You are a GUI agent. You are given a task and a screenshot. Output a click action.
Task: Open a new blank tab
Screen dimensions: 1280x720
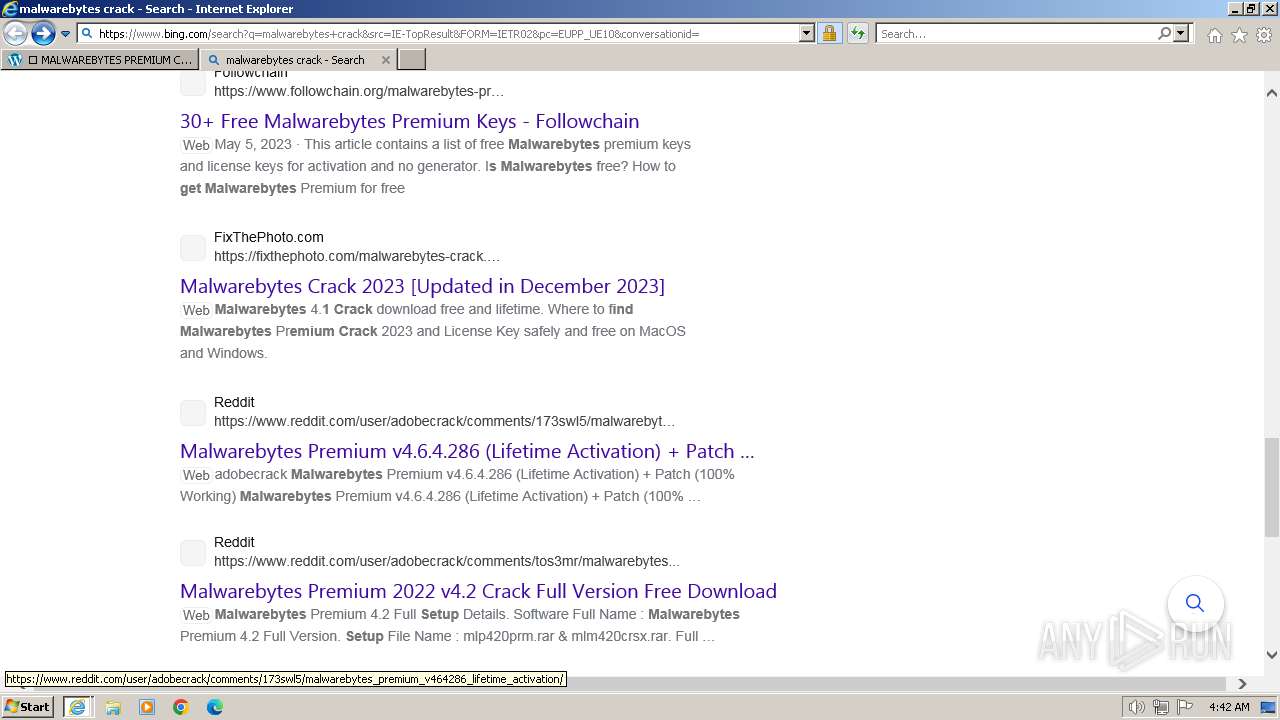coord(412,60)
